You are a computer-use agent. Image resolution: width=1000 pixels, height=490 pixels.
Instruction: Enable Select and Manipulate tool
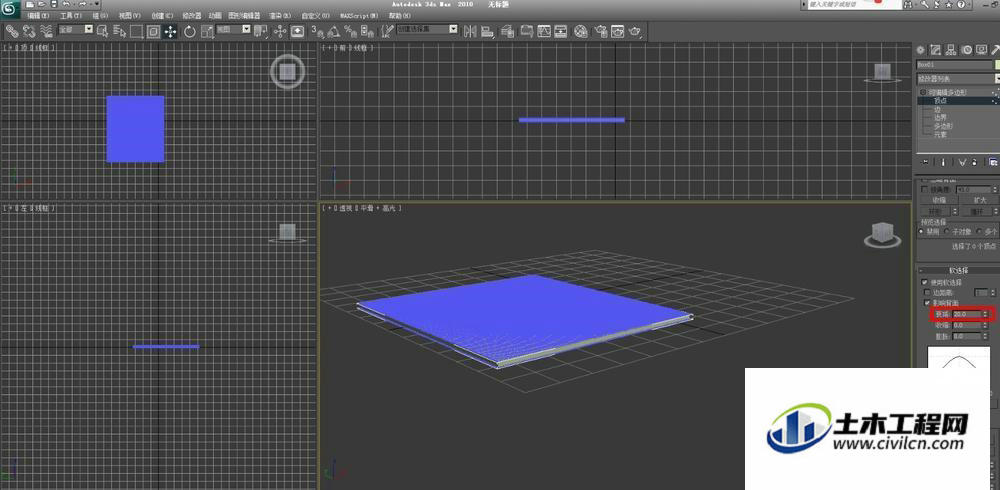coord(280,31)
